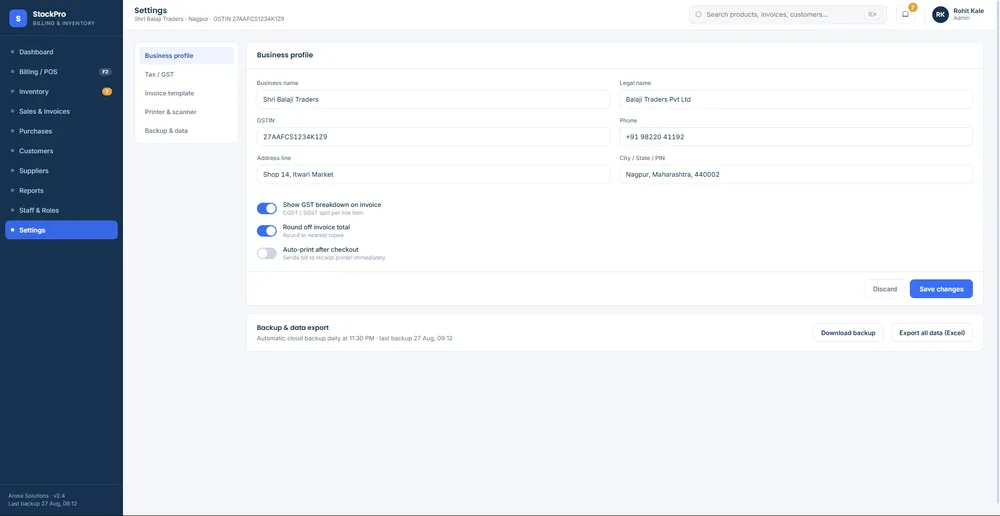
Task: Open Staff & Roles section
Action: [61, 210]
